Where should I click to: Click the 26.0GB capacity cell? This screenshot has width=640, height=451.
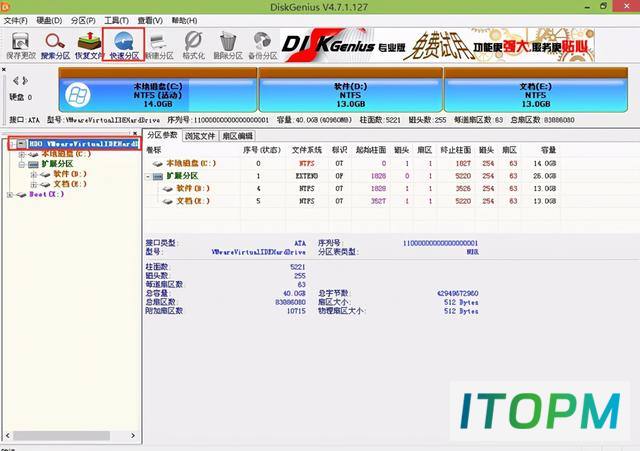tap(544, 176)
